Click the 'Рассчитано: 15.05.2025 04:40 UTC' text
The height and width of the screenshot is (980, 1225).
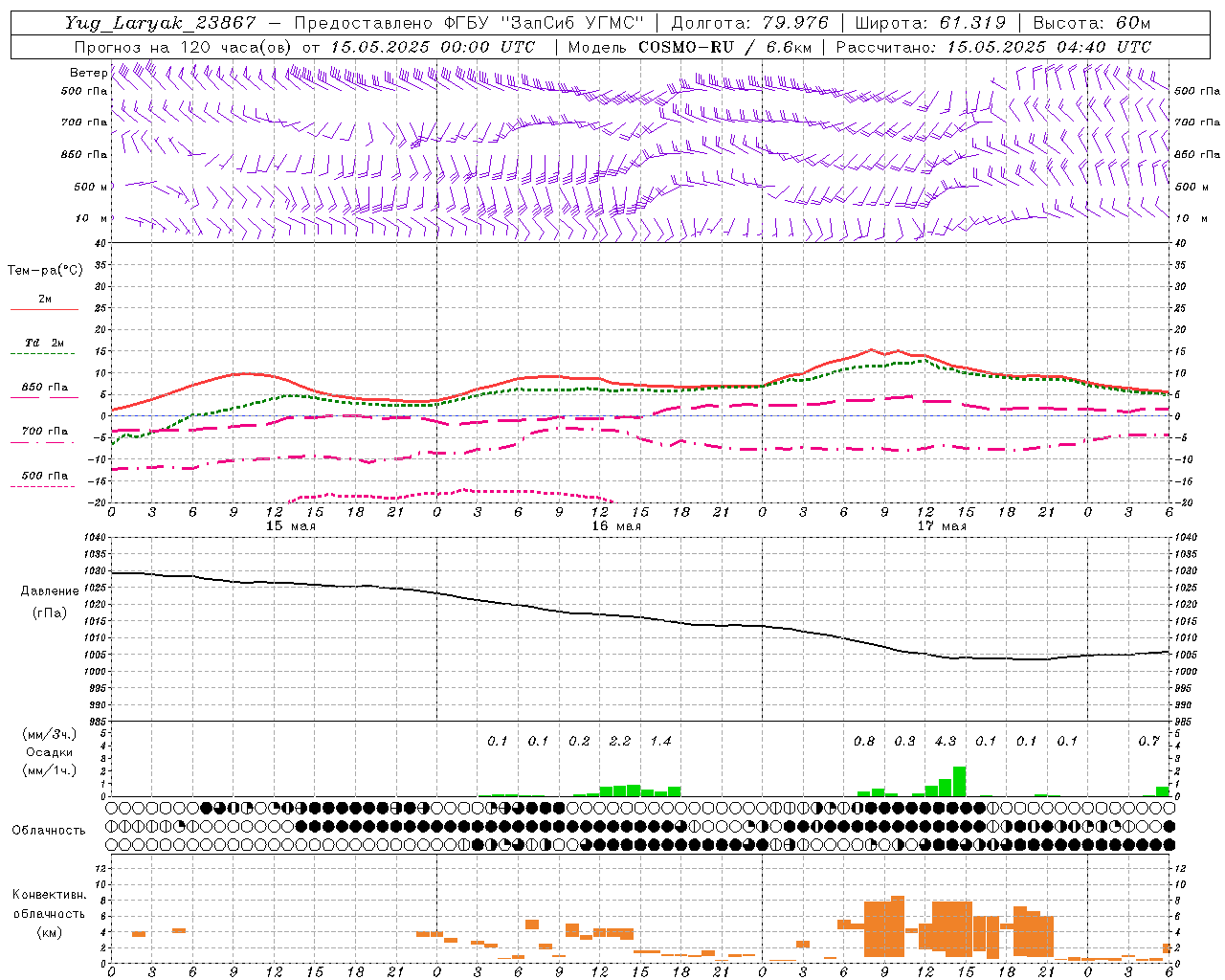point(993,47)
